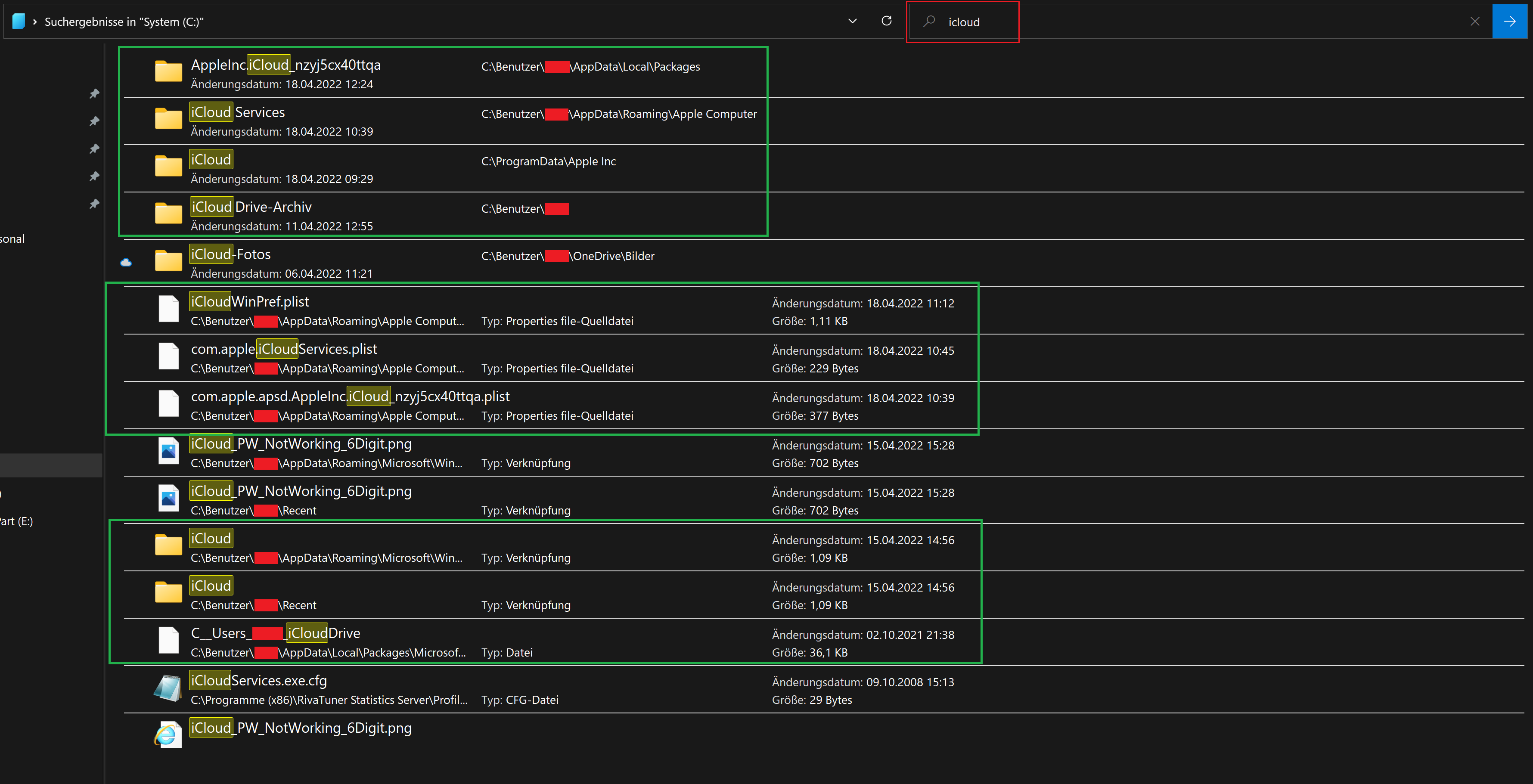1533x784 pixels.
Task: Click the blue search arrow button
Action: coord(1509,22)
